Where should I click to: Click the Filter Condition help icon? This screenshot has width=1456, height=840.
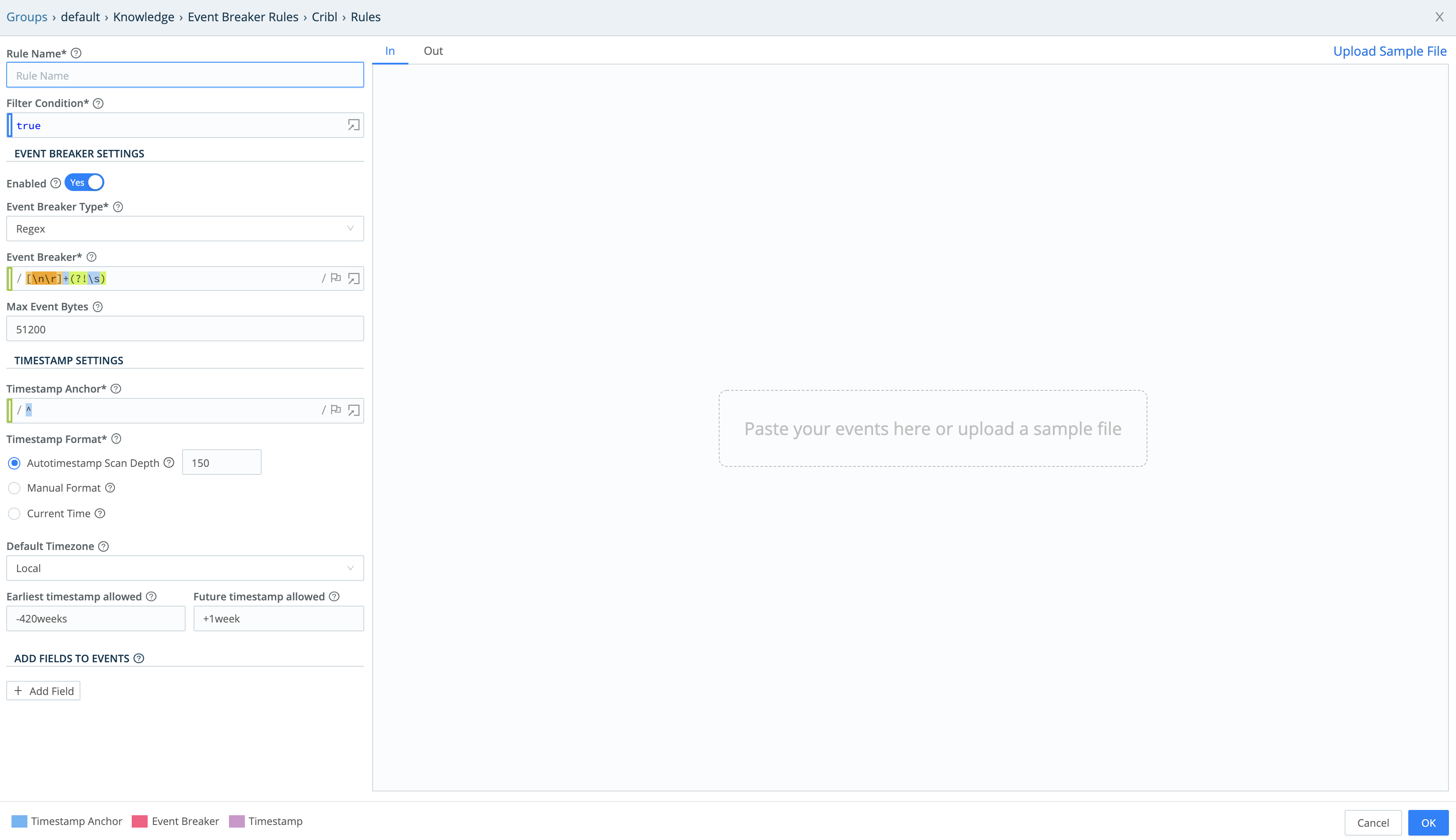tap(99, 103)
